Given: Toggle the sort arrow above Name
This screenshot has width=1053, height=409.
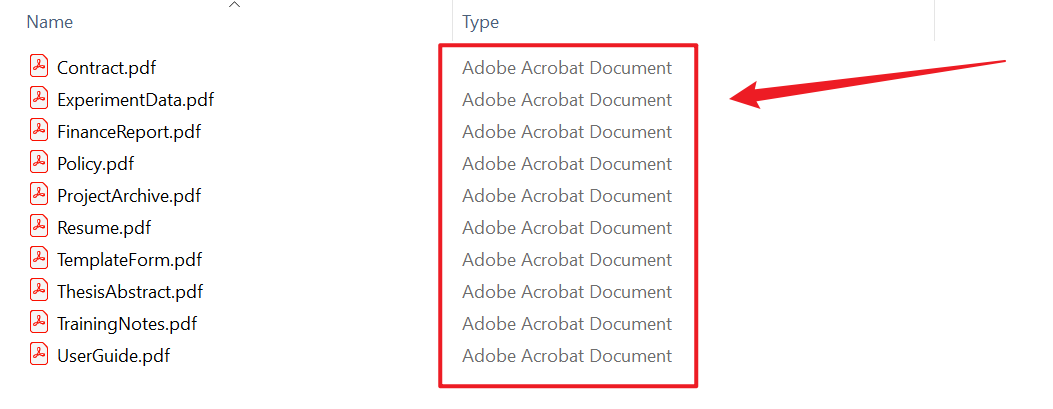Looking at the screenshot, I should [x=235, y=6].
